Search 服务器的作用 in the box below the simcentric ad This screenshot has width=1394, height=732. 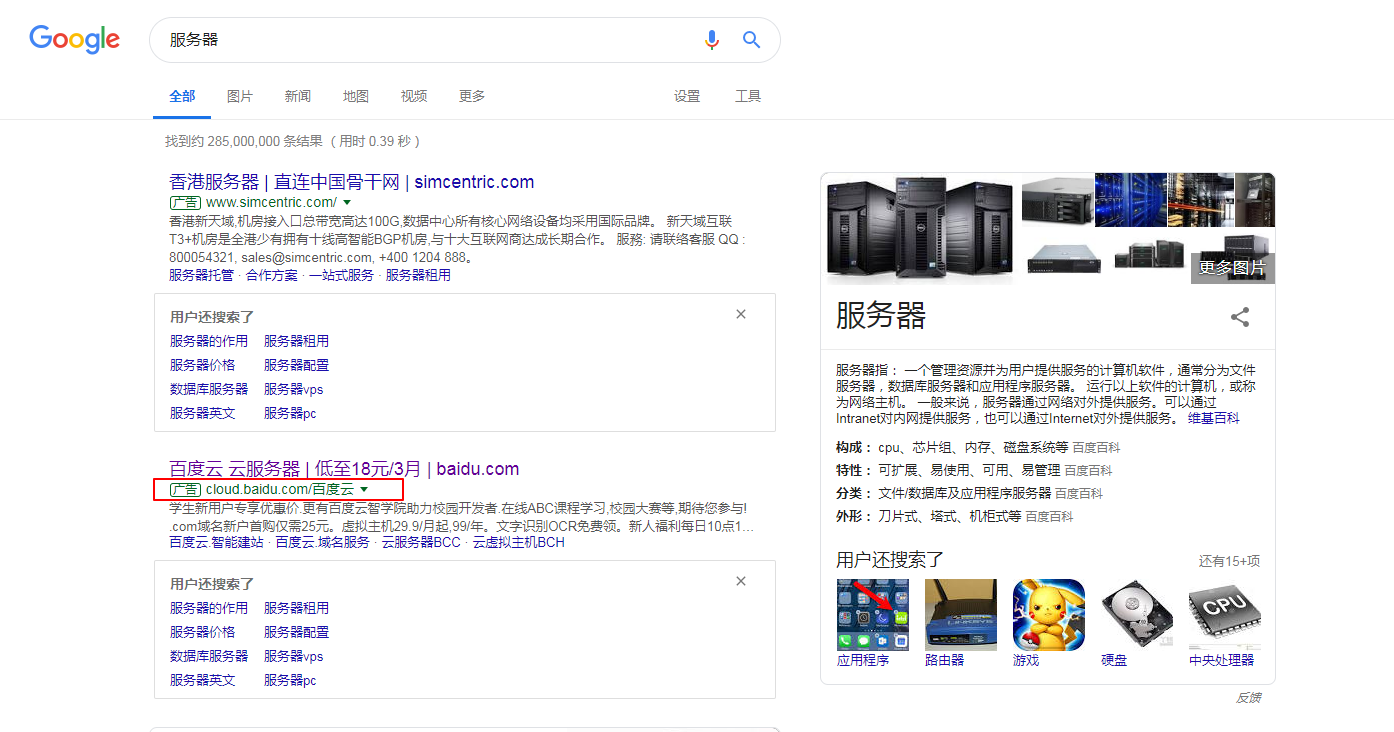click(x=209, y=341)
